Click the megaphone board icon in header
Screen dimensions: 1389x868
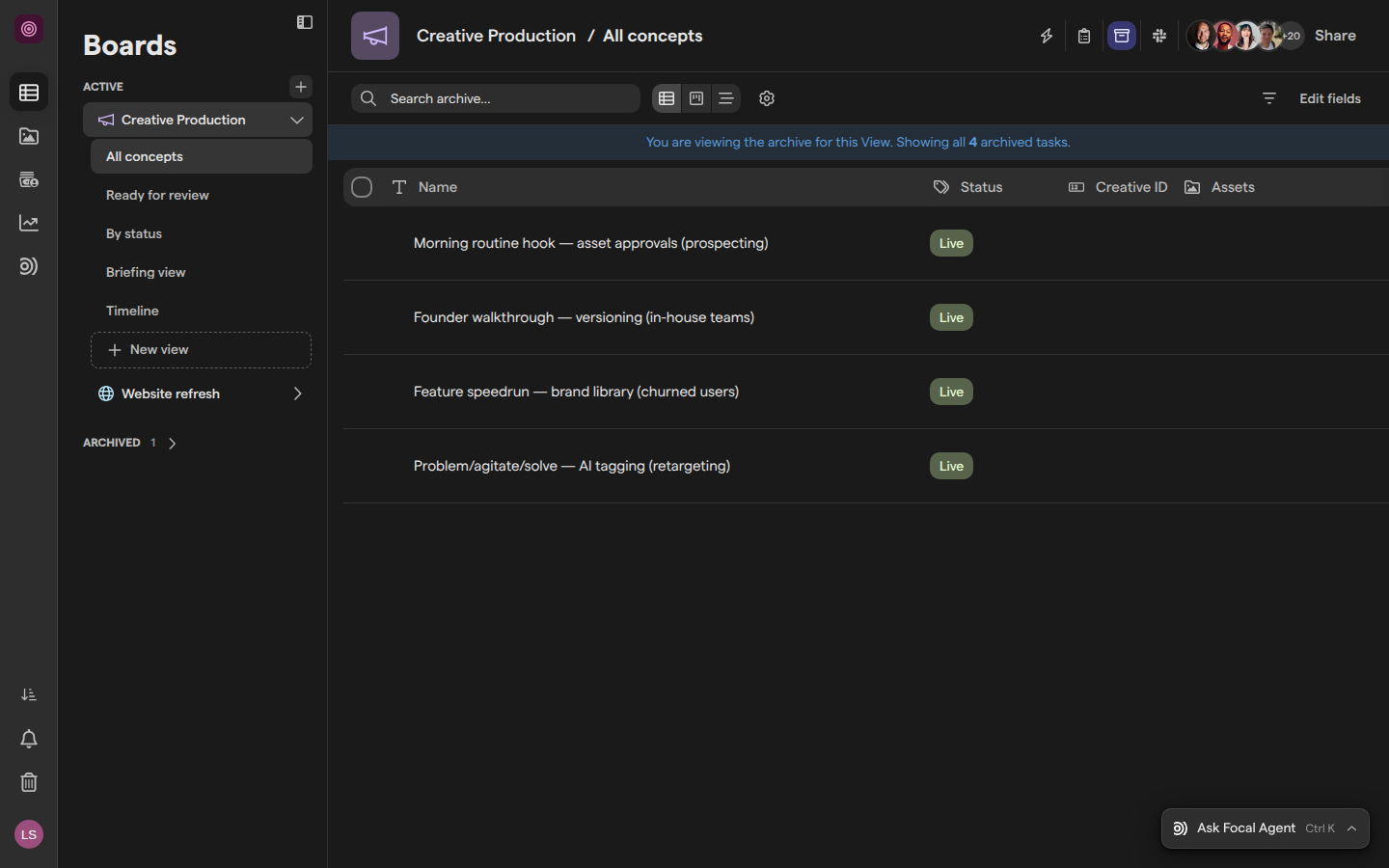375,36
